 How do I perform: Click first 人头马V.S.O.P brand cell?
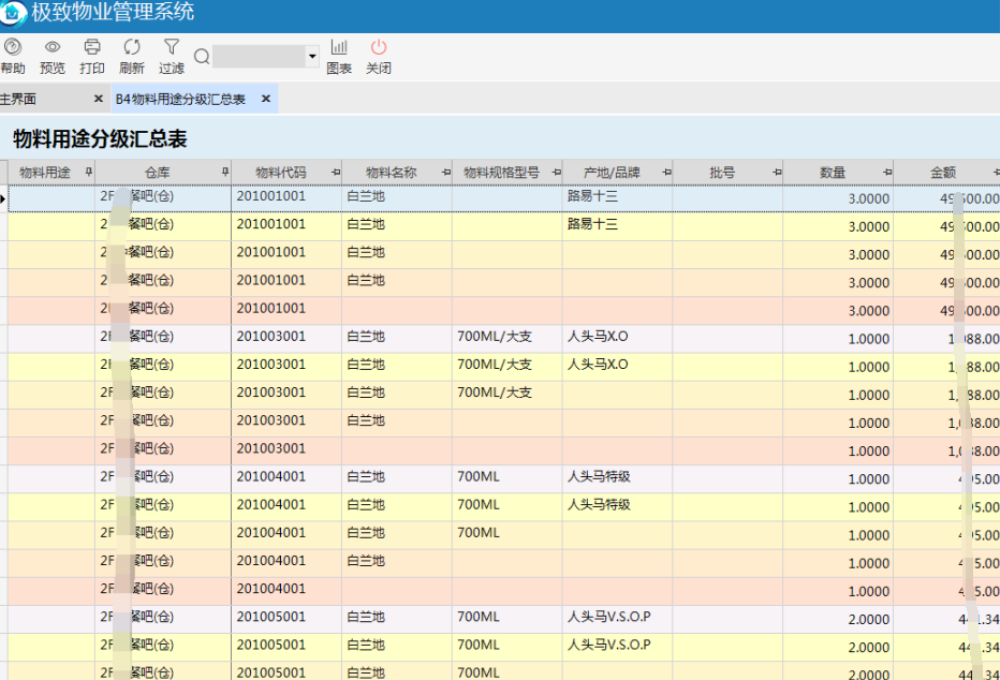[x=609, y=617]
